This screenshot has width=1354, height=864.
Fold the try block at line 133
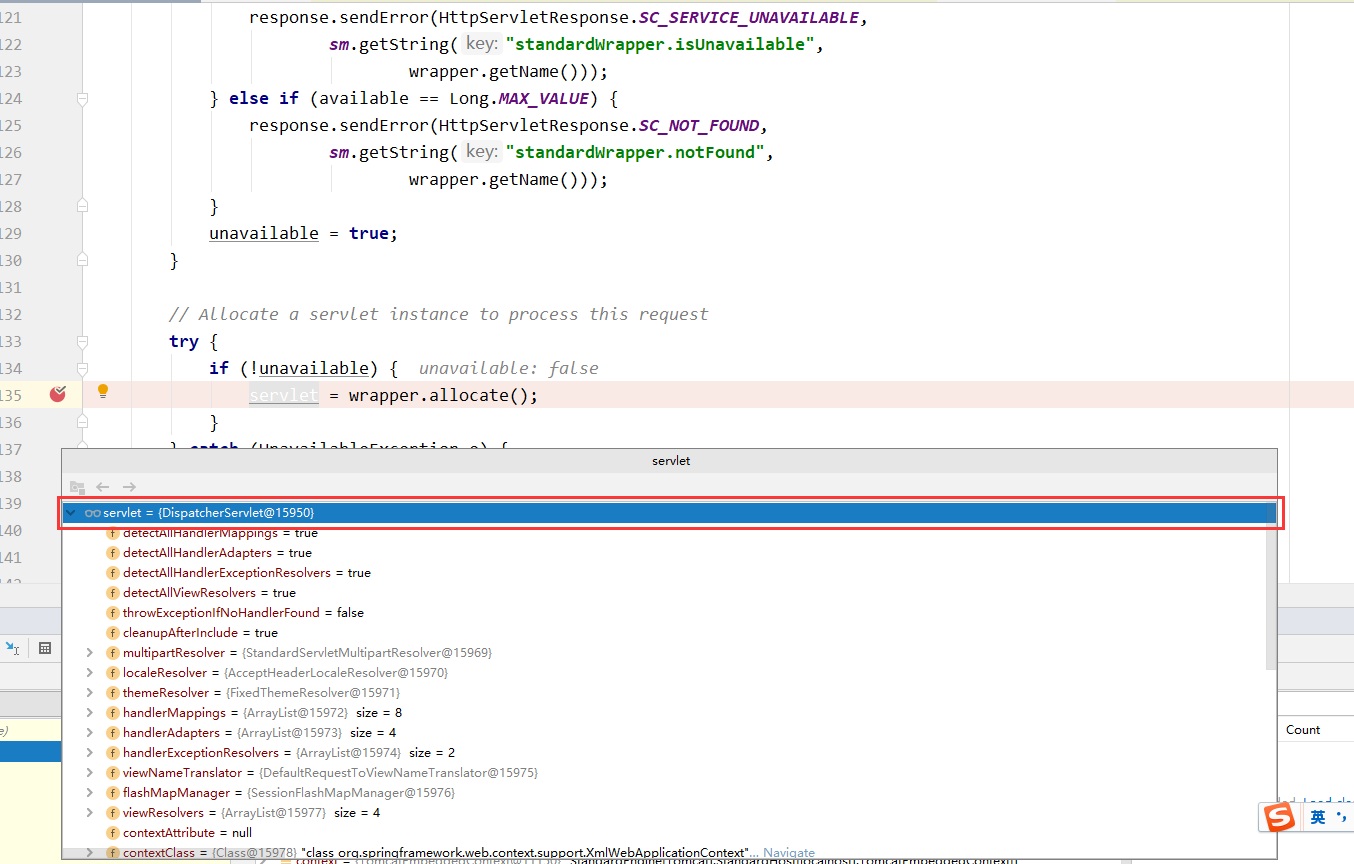(x=83, y=341)
